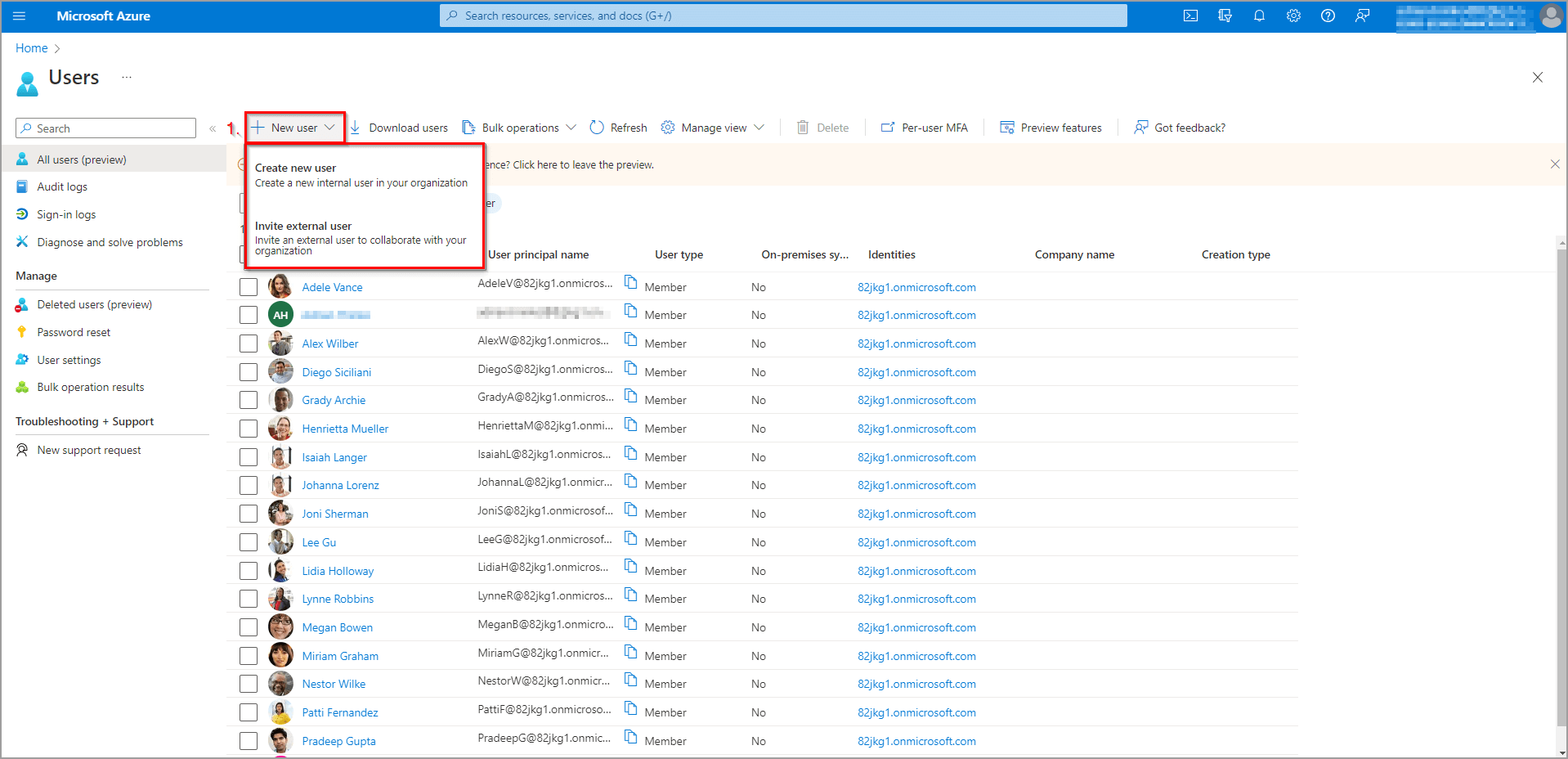The width and height of the screenshot is (1568, 759).
Task: Tick the checkbox for Pradeep Gupta
Action: click(x=249, y=741)
